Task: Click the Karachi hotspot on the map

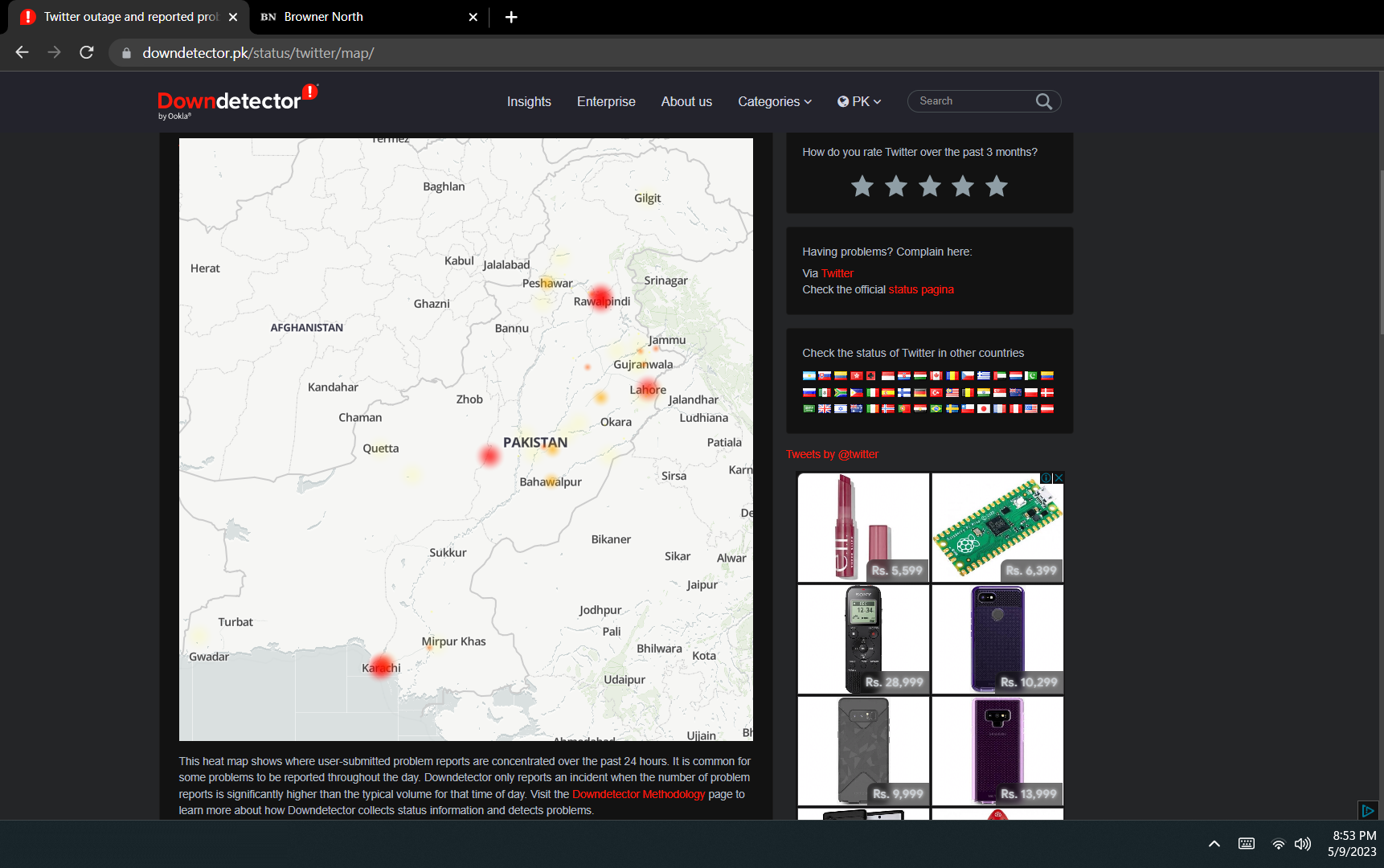Action: point(382,665)
